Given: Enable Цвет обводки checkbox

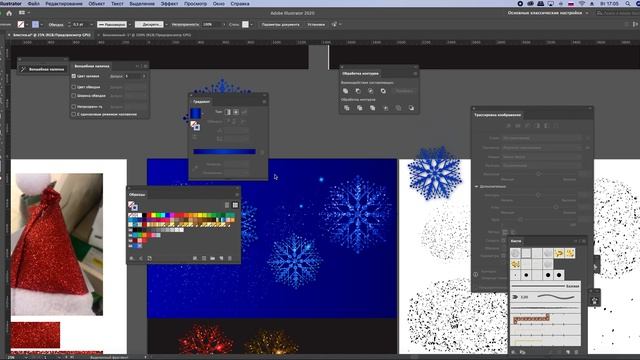Looking at the screenshot, I should 74,87.
